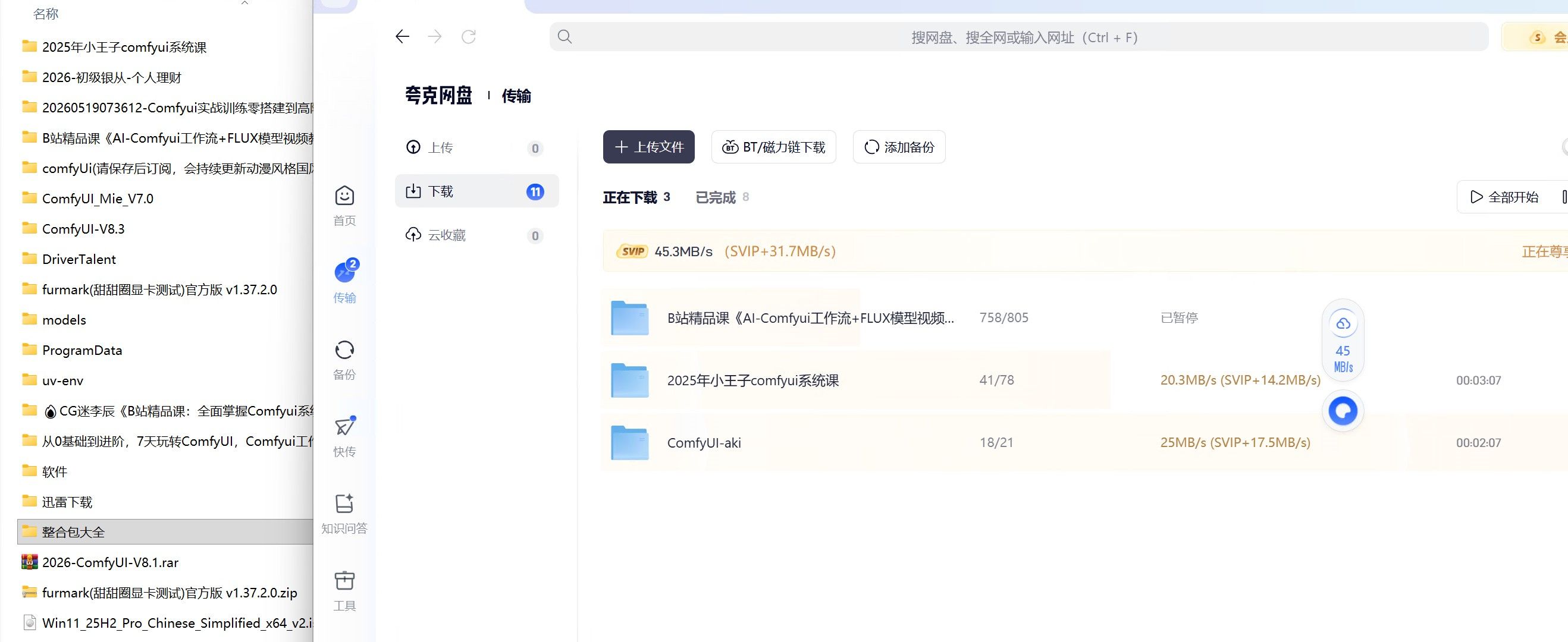Viewport: 1568px width, 642px height.
Task: Open 工具 in the Quark sidebar
Action: click(344, 591)
